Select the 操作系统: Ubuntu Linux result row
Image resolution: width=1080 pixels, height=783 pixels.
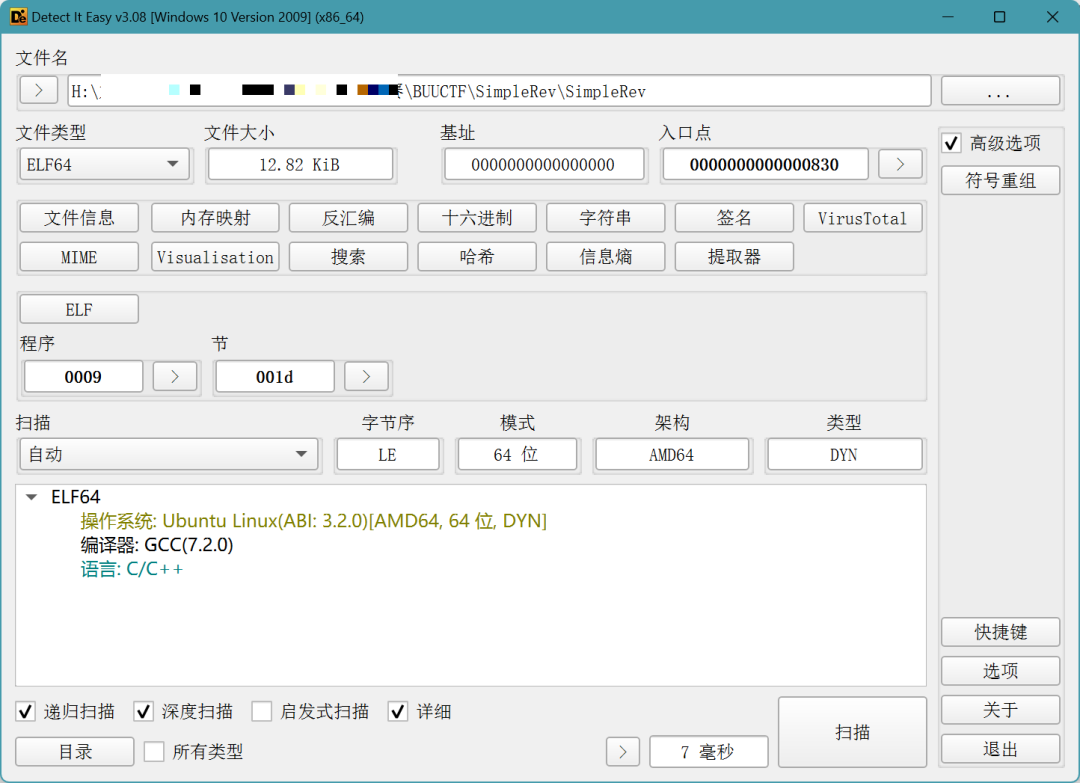tap(313, 521)
